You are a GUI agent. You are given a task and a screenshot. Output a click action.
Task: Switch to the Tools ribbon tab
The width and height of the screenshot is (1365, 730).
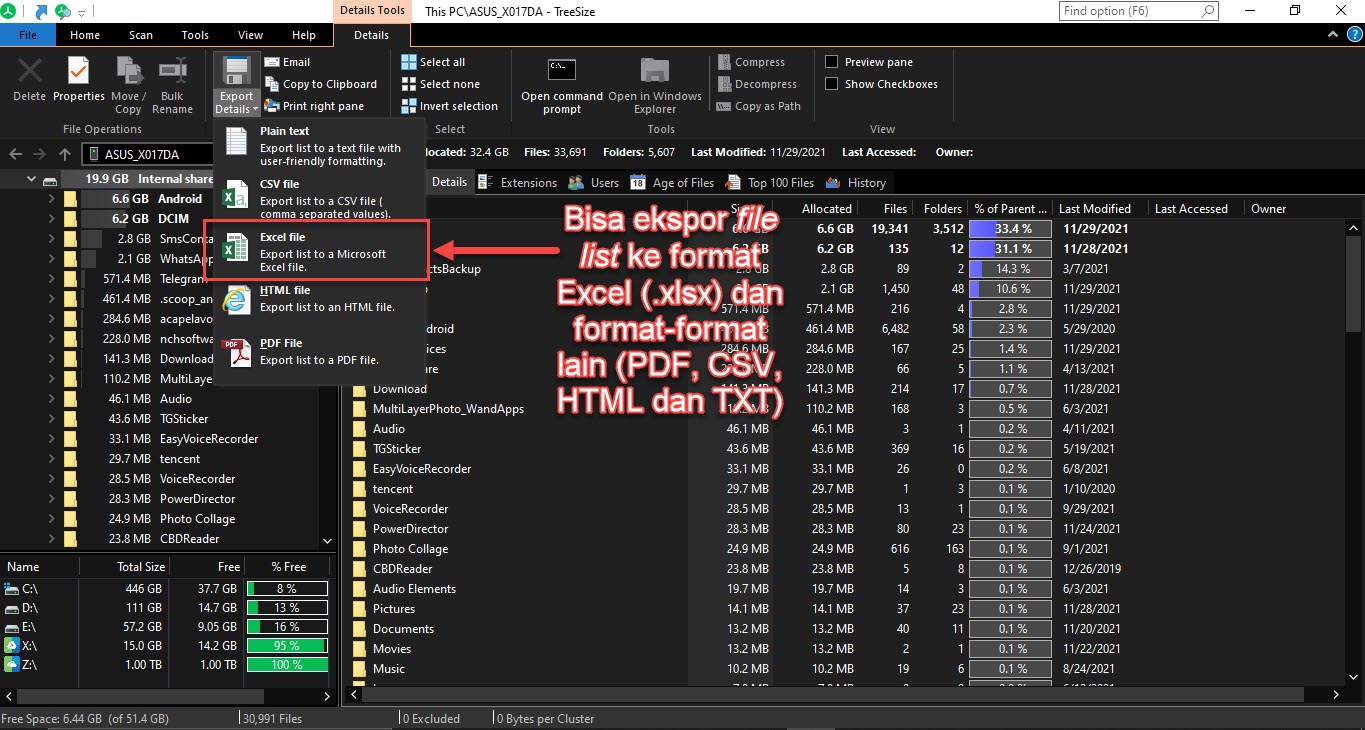click(195, 35)
